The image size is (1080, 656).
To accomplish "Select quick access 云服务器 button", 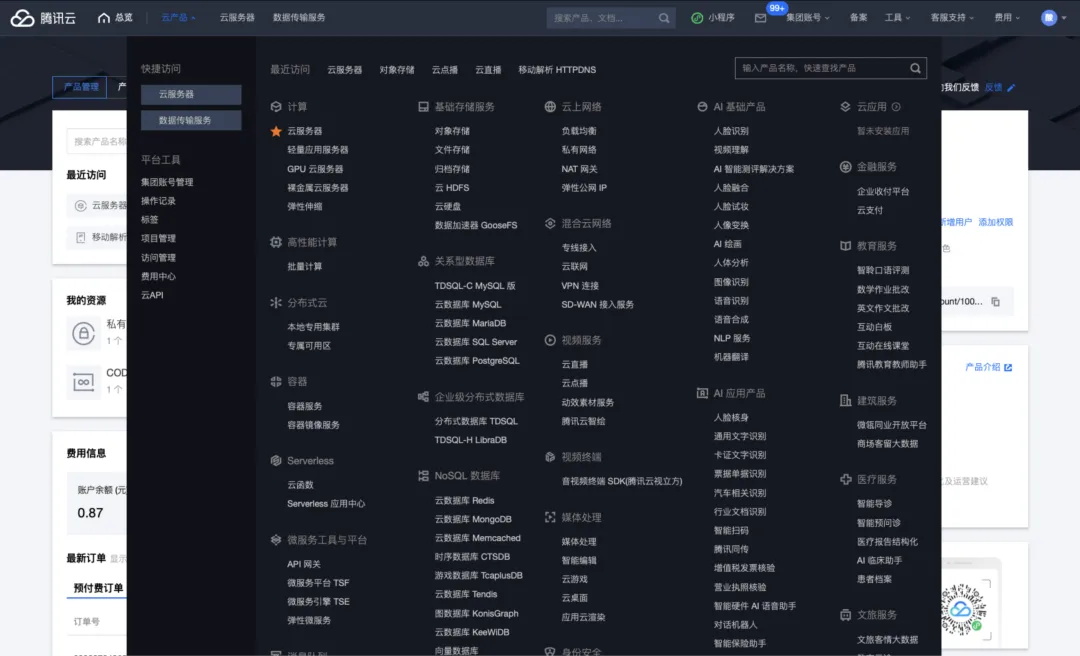I will [191, 94].
